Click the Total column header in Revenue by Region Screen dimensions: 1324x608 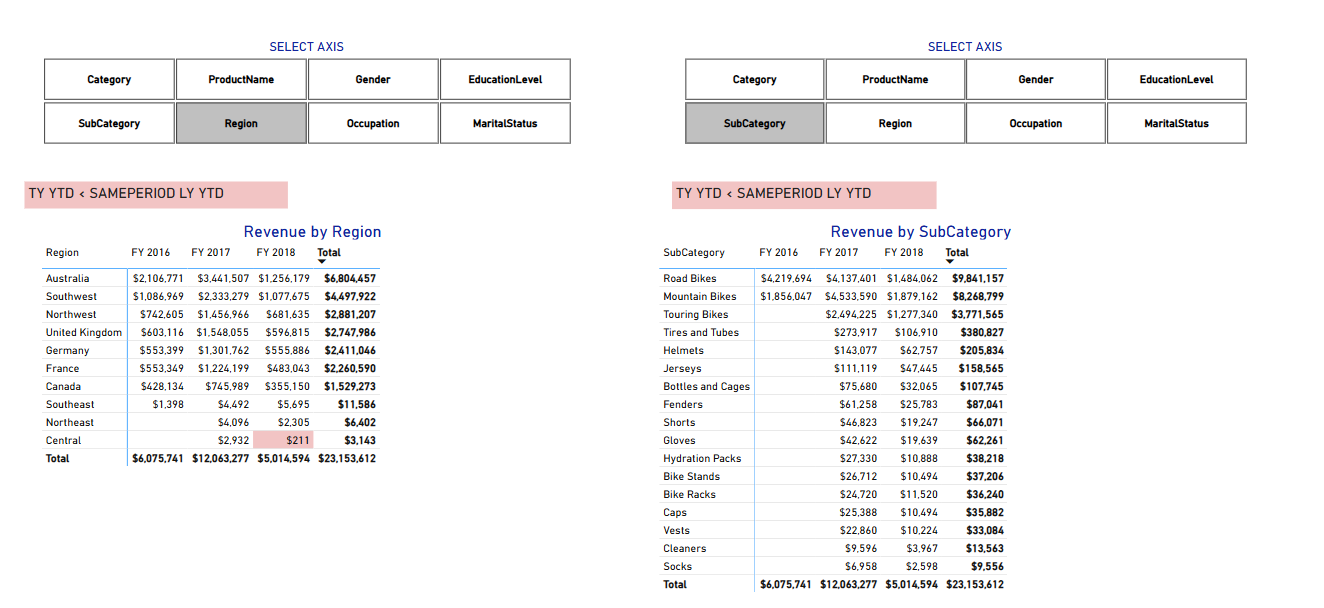(329, 252)
